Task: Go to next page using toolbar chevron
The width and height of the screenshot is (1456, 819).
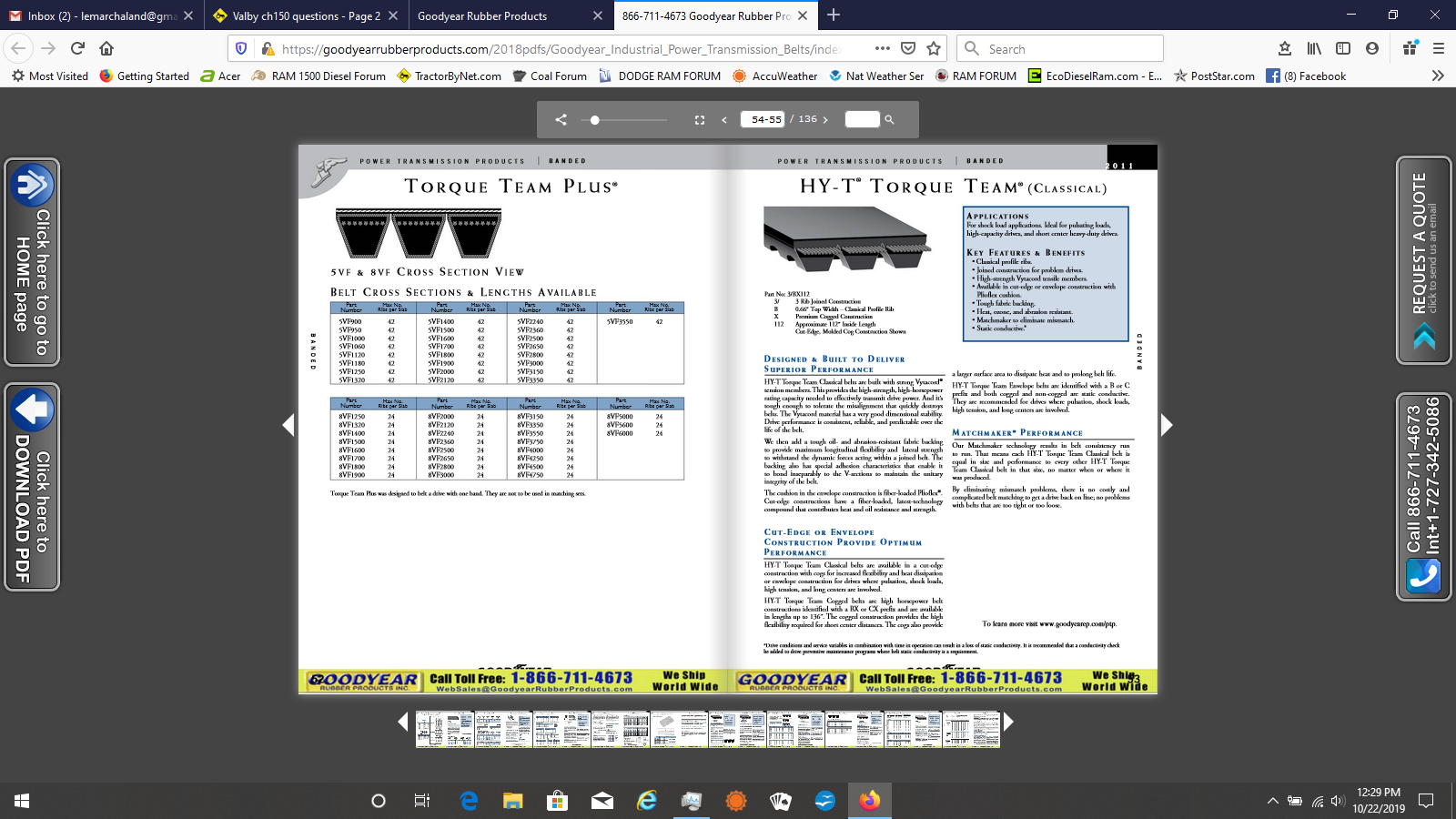Action: [825, 119]
